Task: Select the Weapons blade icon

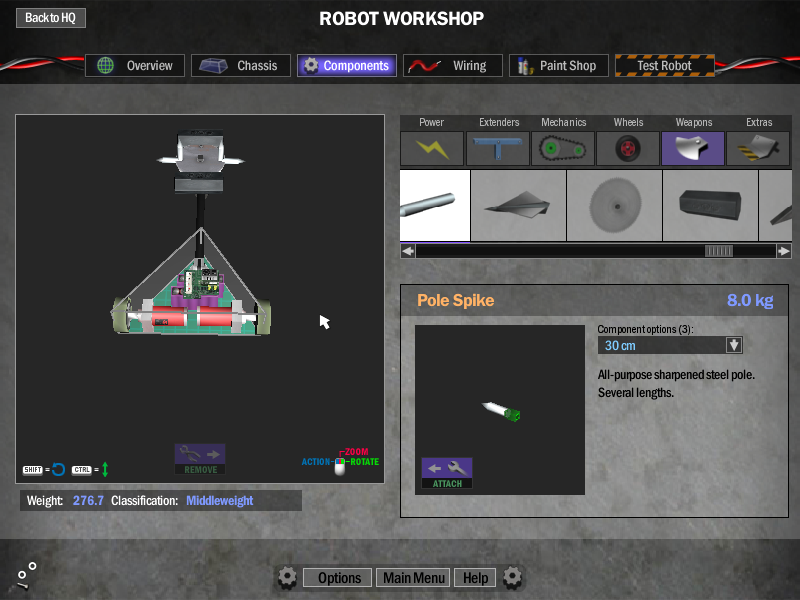Action: click(x=693, y=148)
